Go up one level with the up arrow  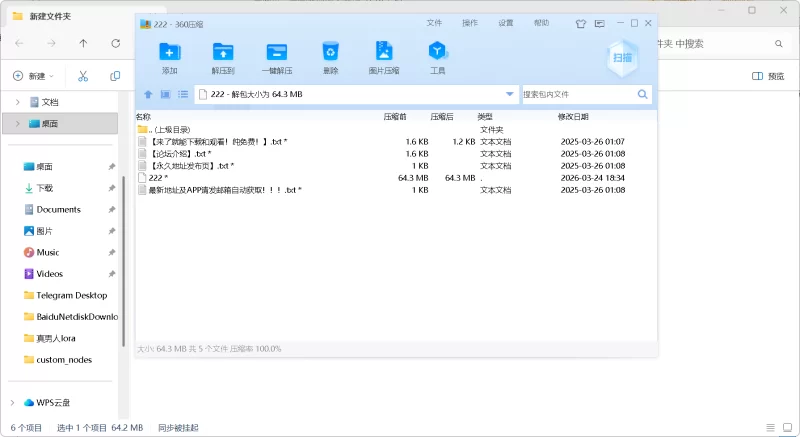[x=149, y=95]
